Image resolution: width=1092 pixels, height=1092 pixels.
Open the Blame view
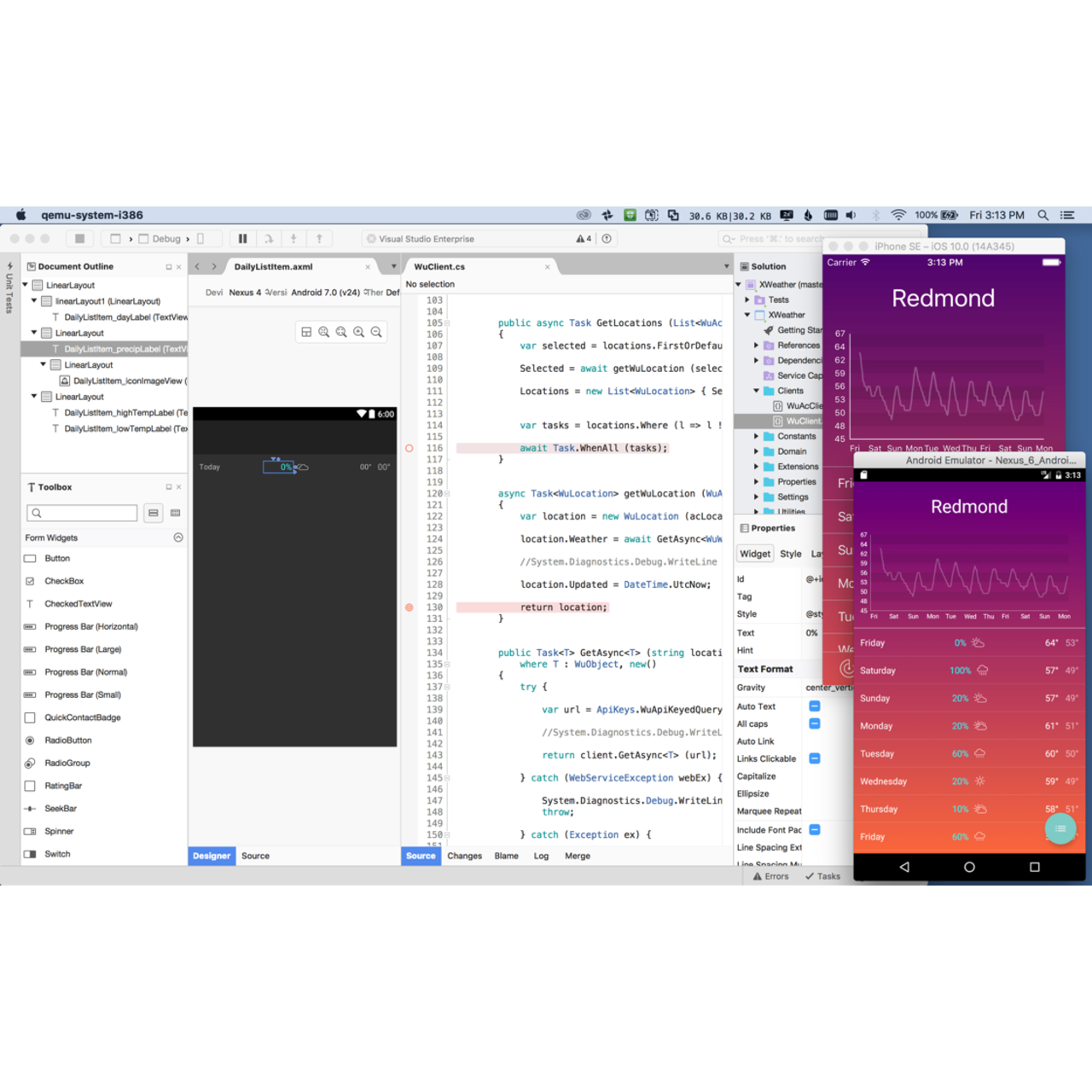[x=506, y=856]
